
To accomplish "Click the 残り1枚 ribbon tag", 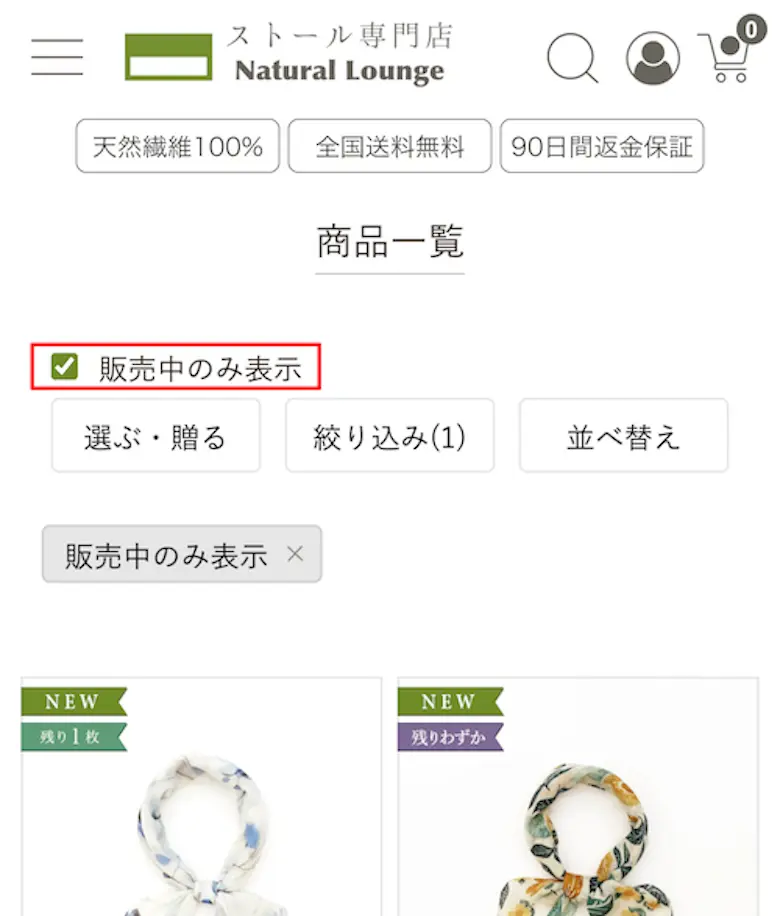I will click(74, 737).
